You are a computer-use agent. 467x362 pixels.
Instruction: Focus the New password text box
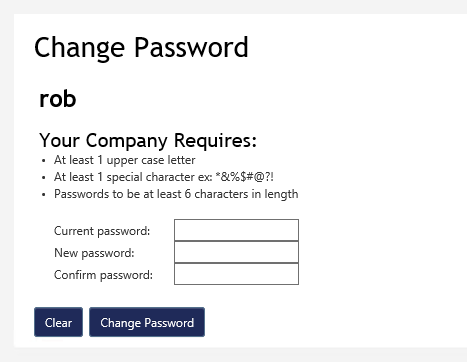pyautogui.click(x=236, y=252)
